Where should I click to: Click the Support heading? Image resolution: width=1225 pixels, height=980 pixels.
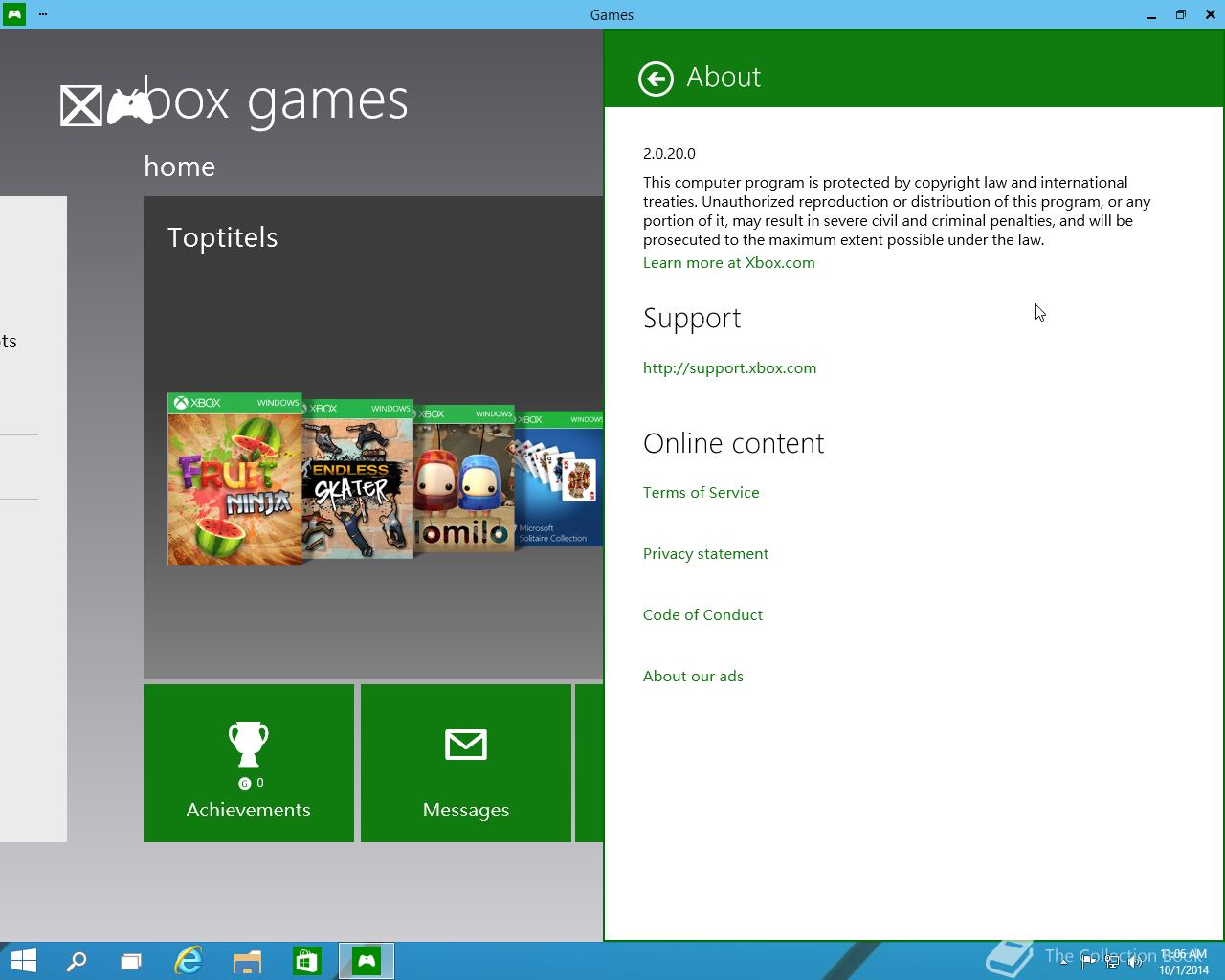[x=692, y=318]
